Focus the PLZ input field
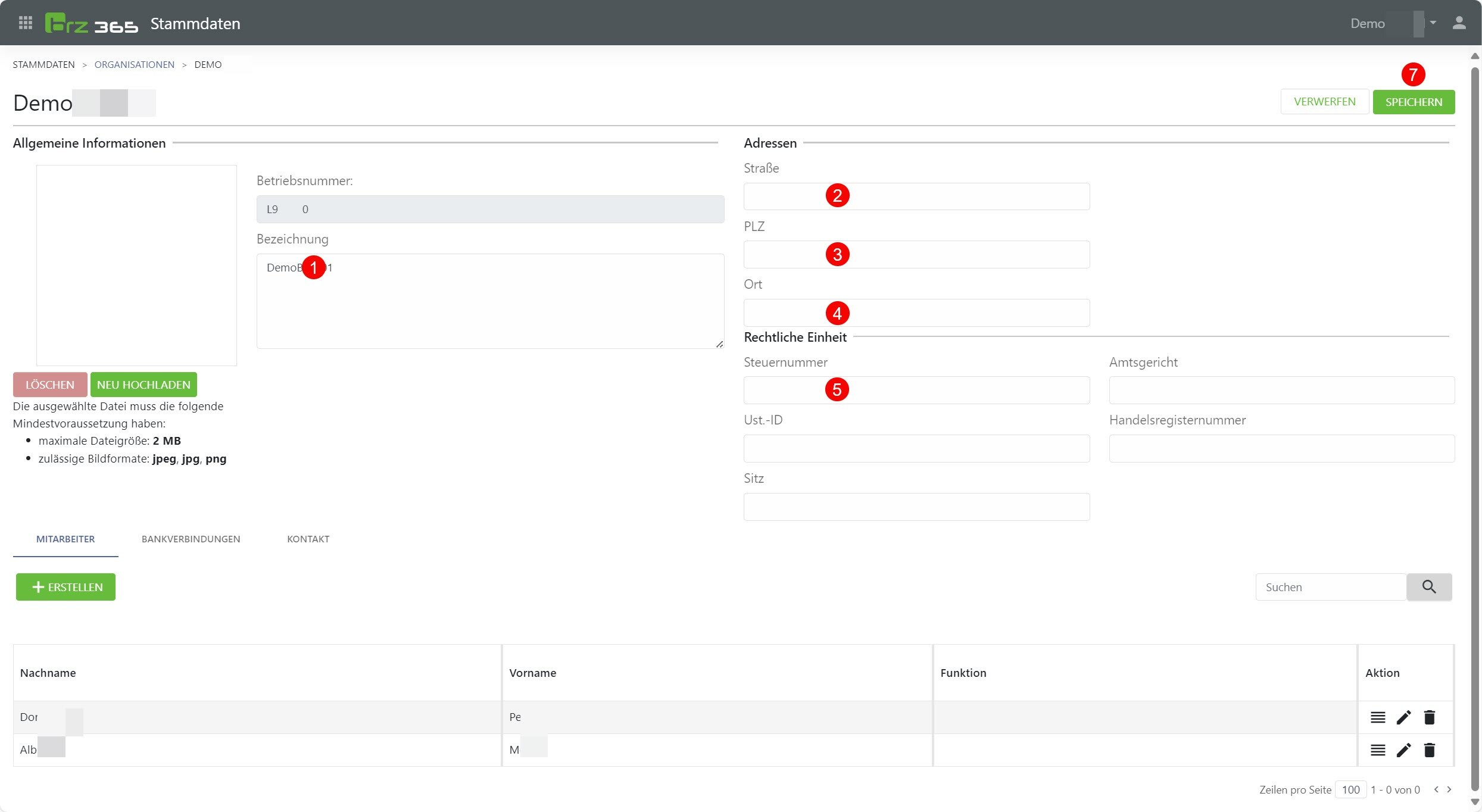Image resolution: width=1482 pixels, height=812 pixels. click(917, 255)
